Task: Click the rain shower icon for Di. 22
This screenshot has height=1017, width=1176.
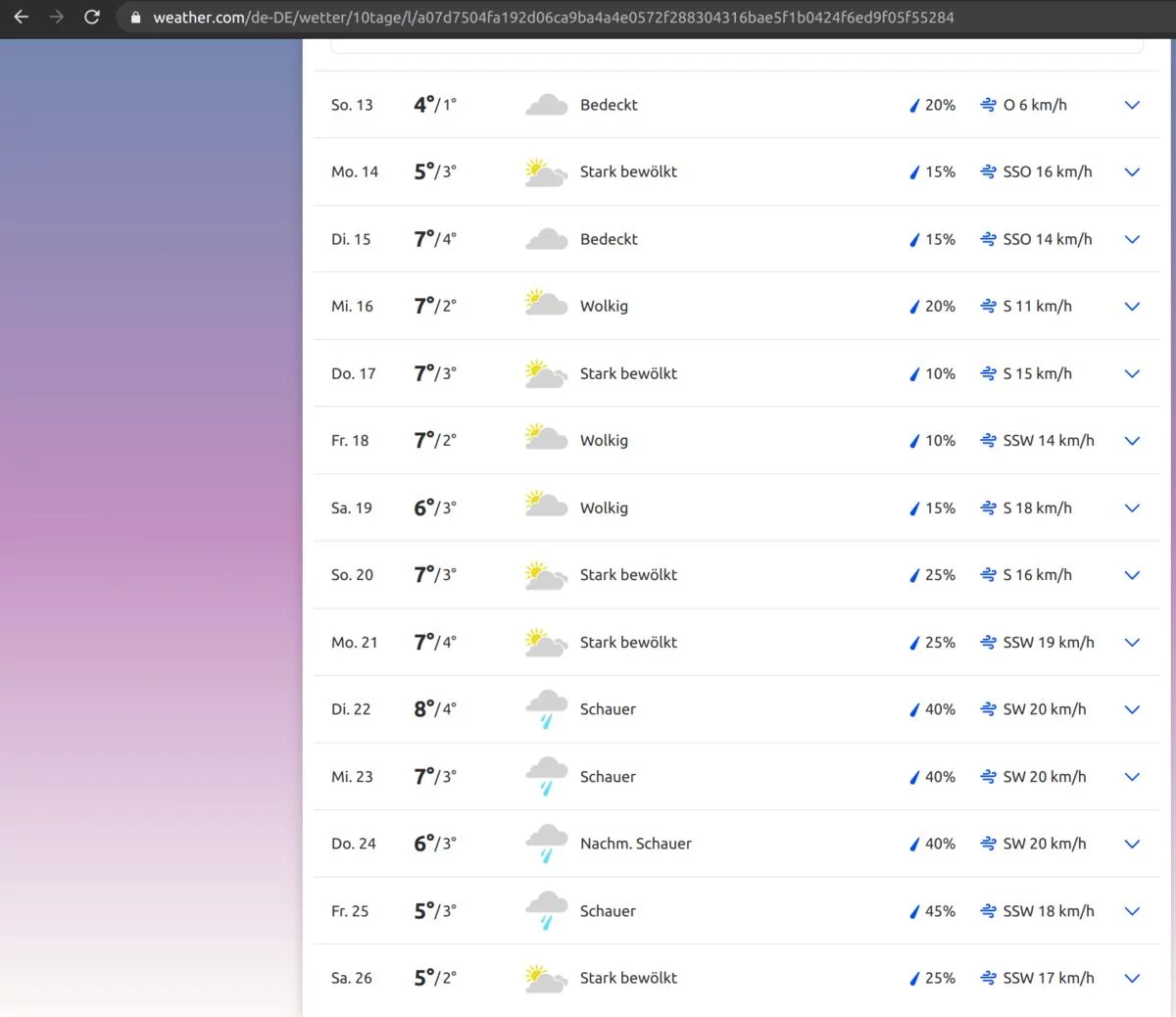Action: [x=546, y=709]
